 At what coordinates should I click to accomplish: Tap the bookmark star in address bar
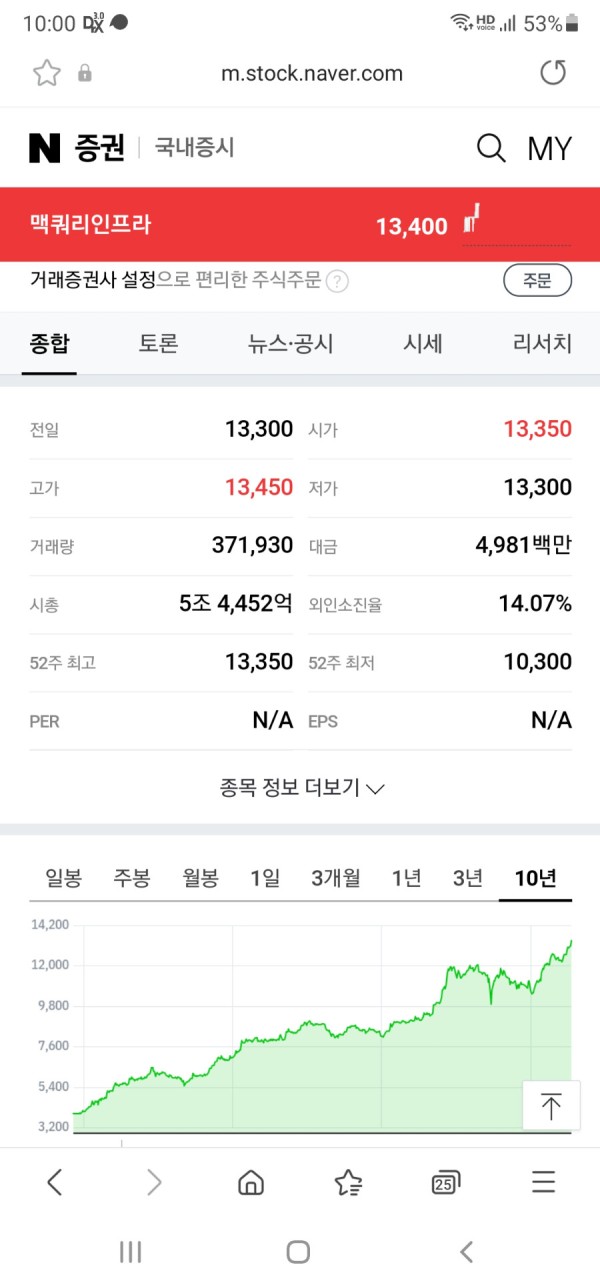click(x=46, y=73)
